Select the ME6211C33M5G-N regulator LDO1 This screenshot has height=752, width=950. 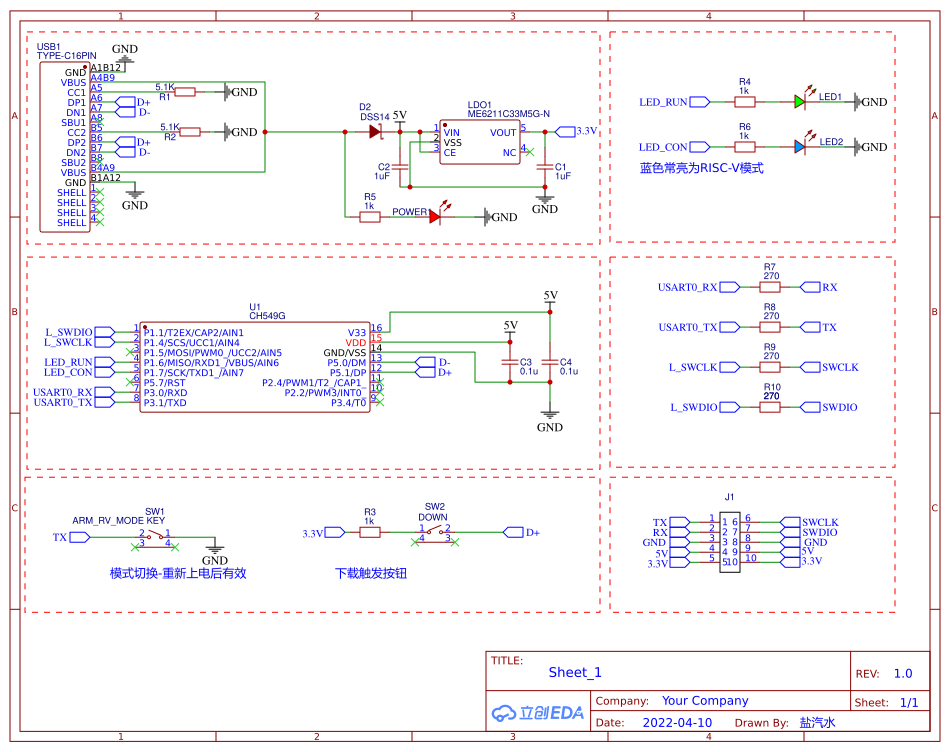[480, 140]
